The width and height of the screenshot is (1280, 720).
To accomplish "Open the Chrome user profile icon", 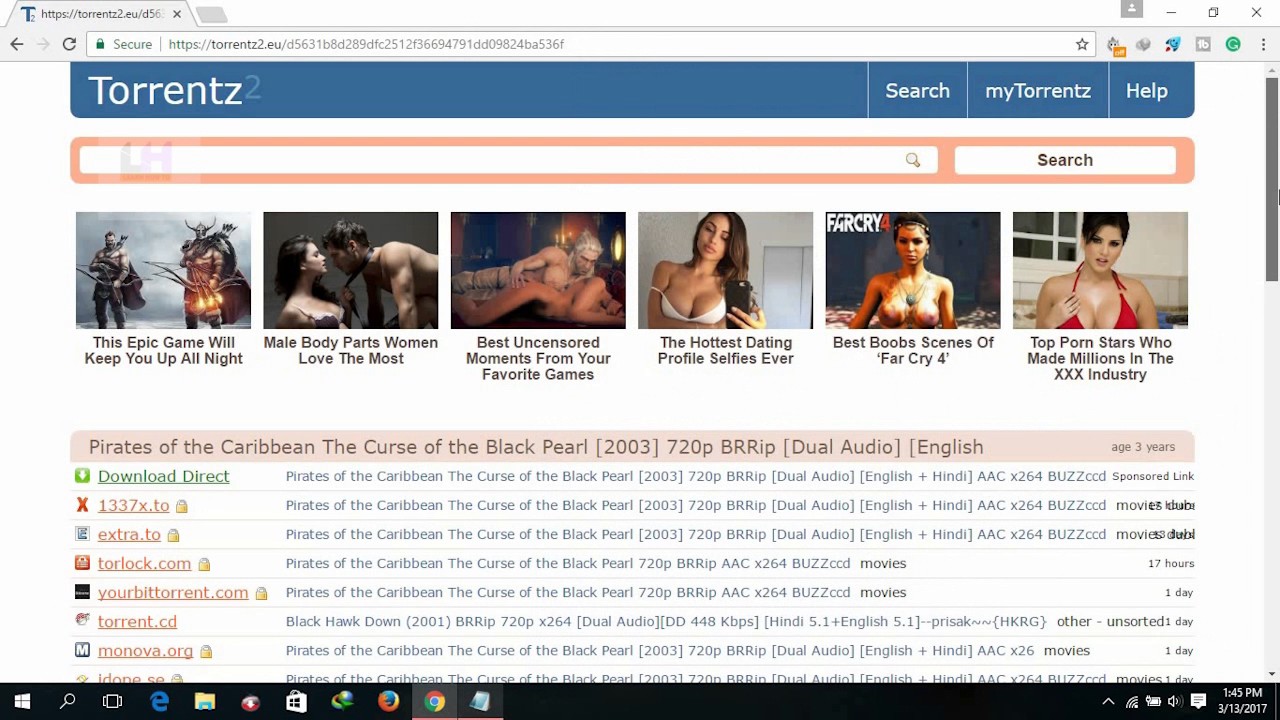I will click(x=1132, y=9).
